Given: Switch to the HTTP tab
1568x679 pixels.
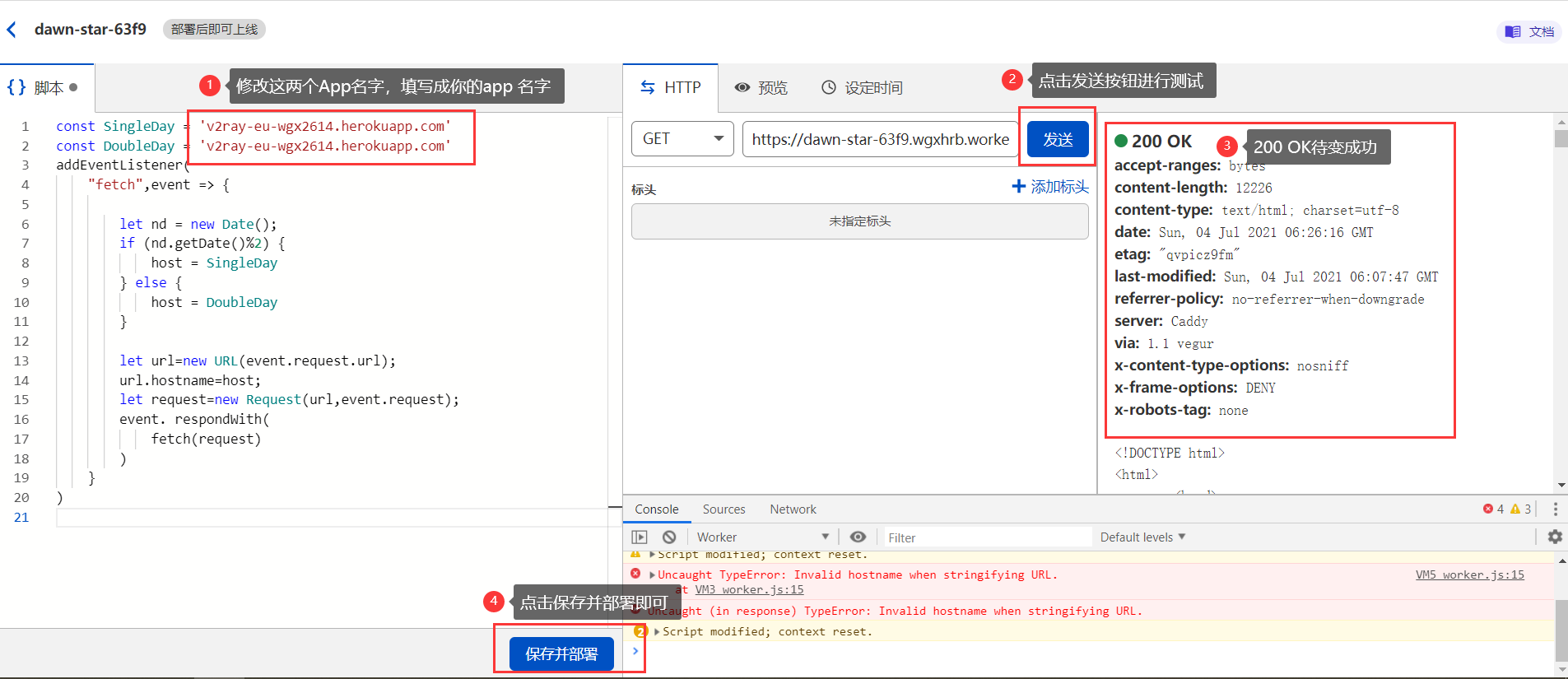Looking at the screenshot, I should pyautogui.click(x=671, y=87).
